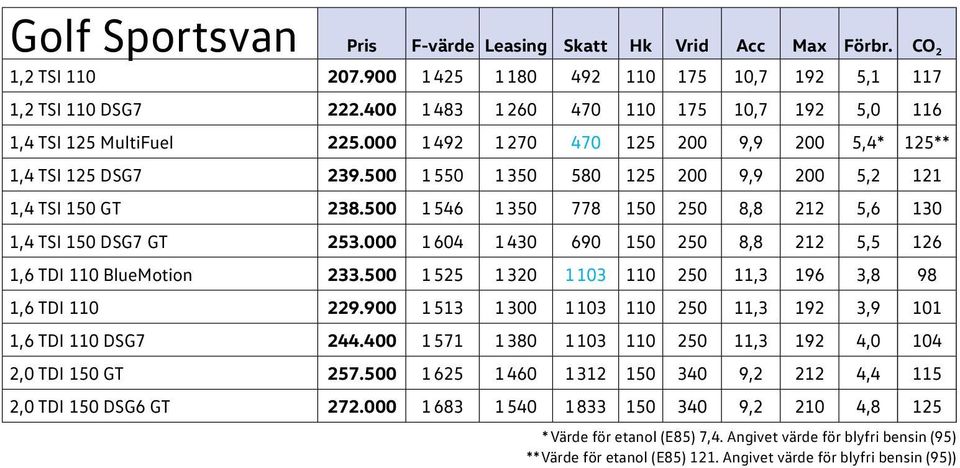The width and height of the screenshot is (960, 468).
Task: Select the 5,4* consumption value
Action: coord(869,143)
